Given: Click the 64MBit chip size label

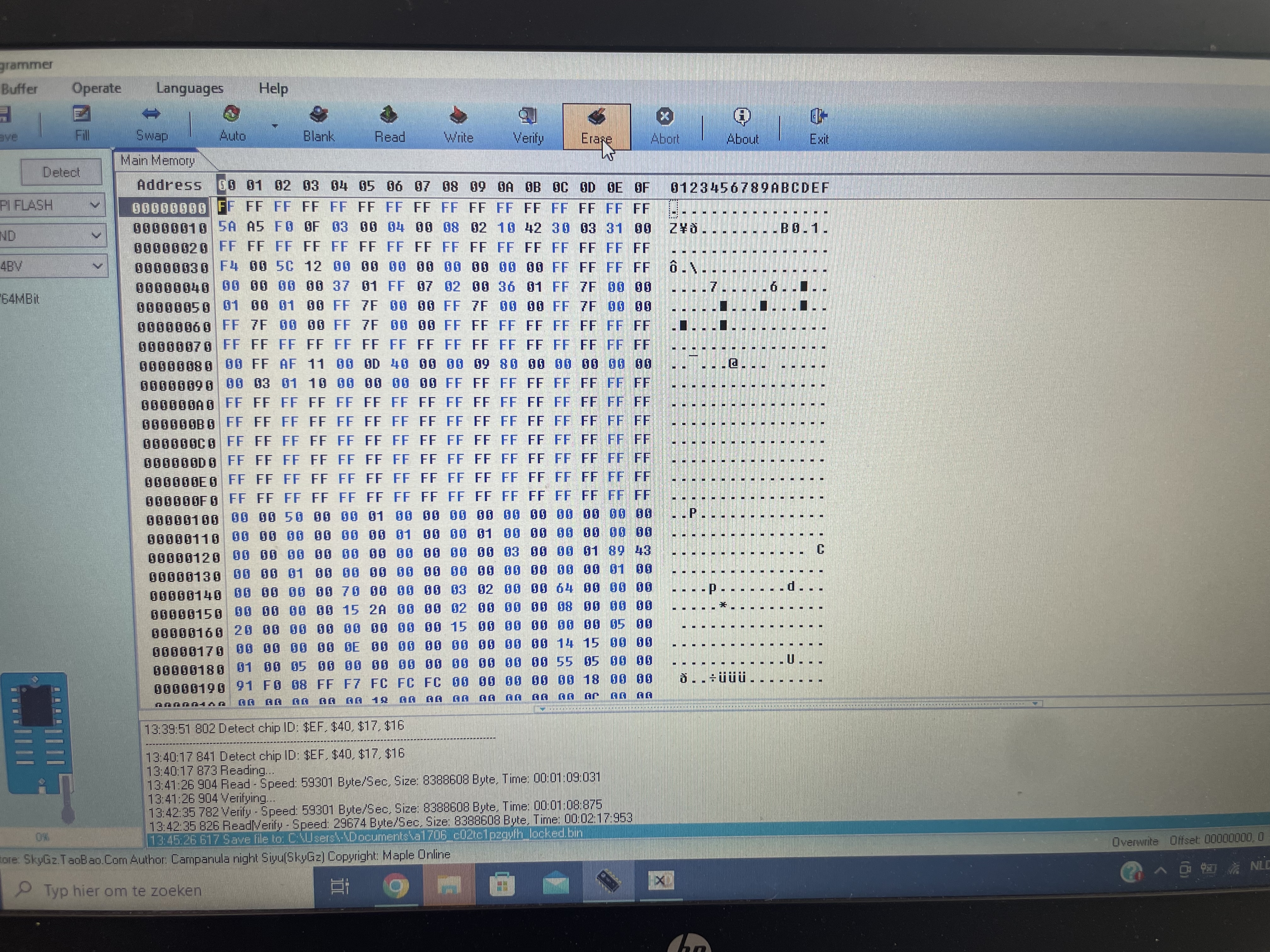Looking at the screenshot, I should (x=20, y=299).
